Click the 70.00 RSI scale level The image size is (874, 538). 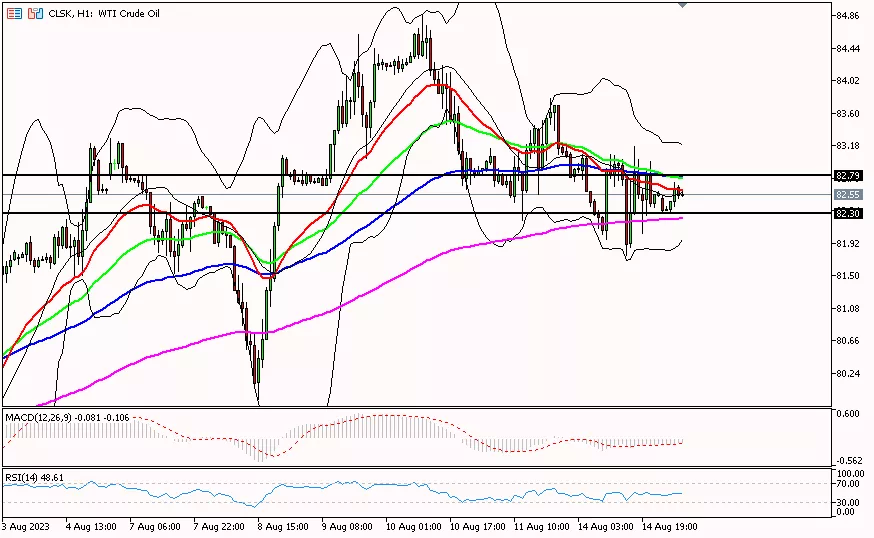pos(848,484)
